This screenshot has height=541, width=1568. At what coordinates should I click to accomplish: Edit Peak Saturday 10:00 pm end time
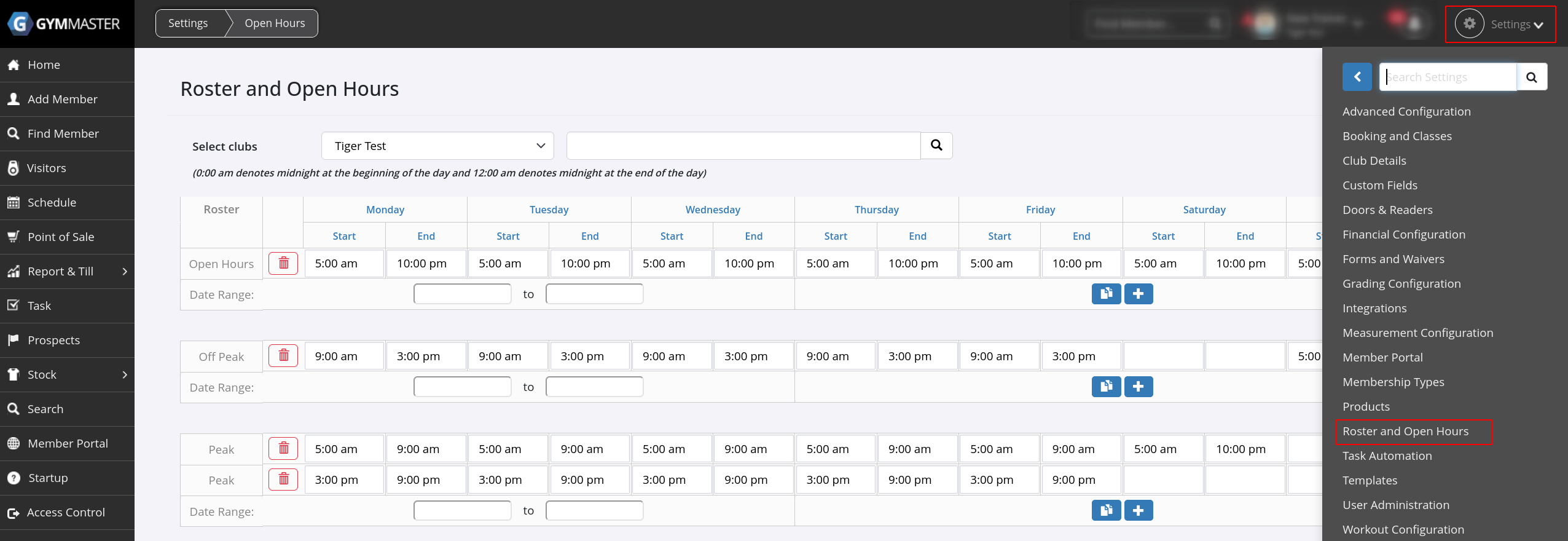(1245, 449)
